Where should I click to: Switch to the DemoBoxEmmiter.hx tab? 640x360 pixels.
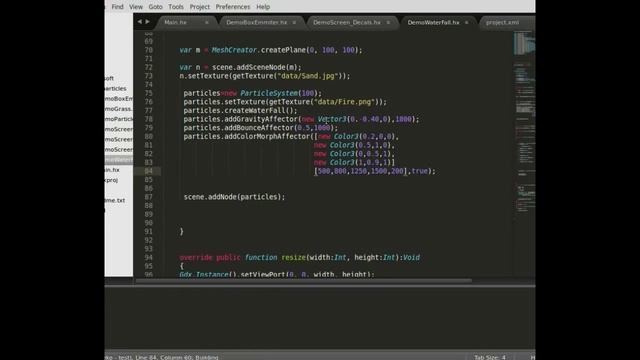(x=256, y=22)
